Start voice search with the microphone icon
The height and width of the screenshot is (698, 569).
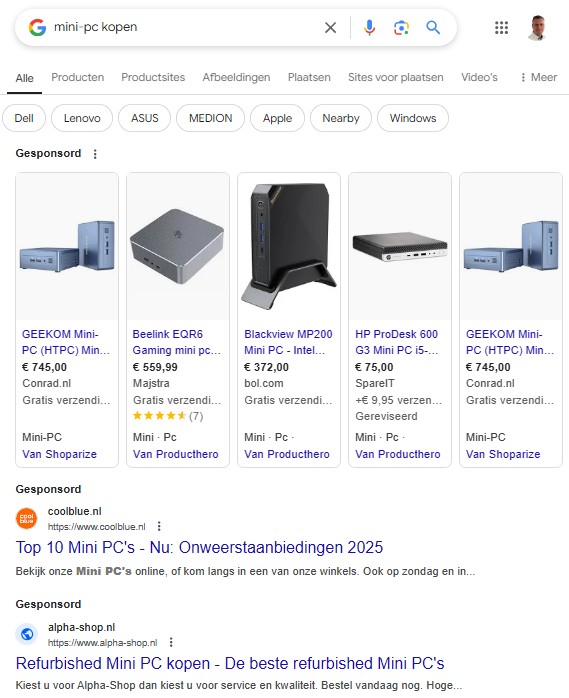pyautogui.click(x=369, y=28)
